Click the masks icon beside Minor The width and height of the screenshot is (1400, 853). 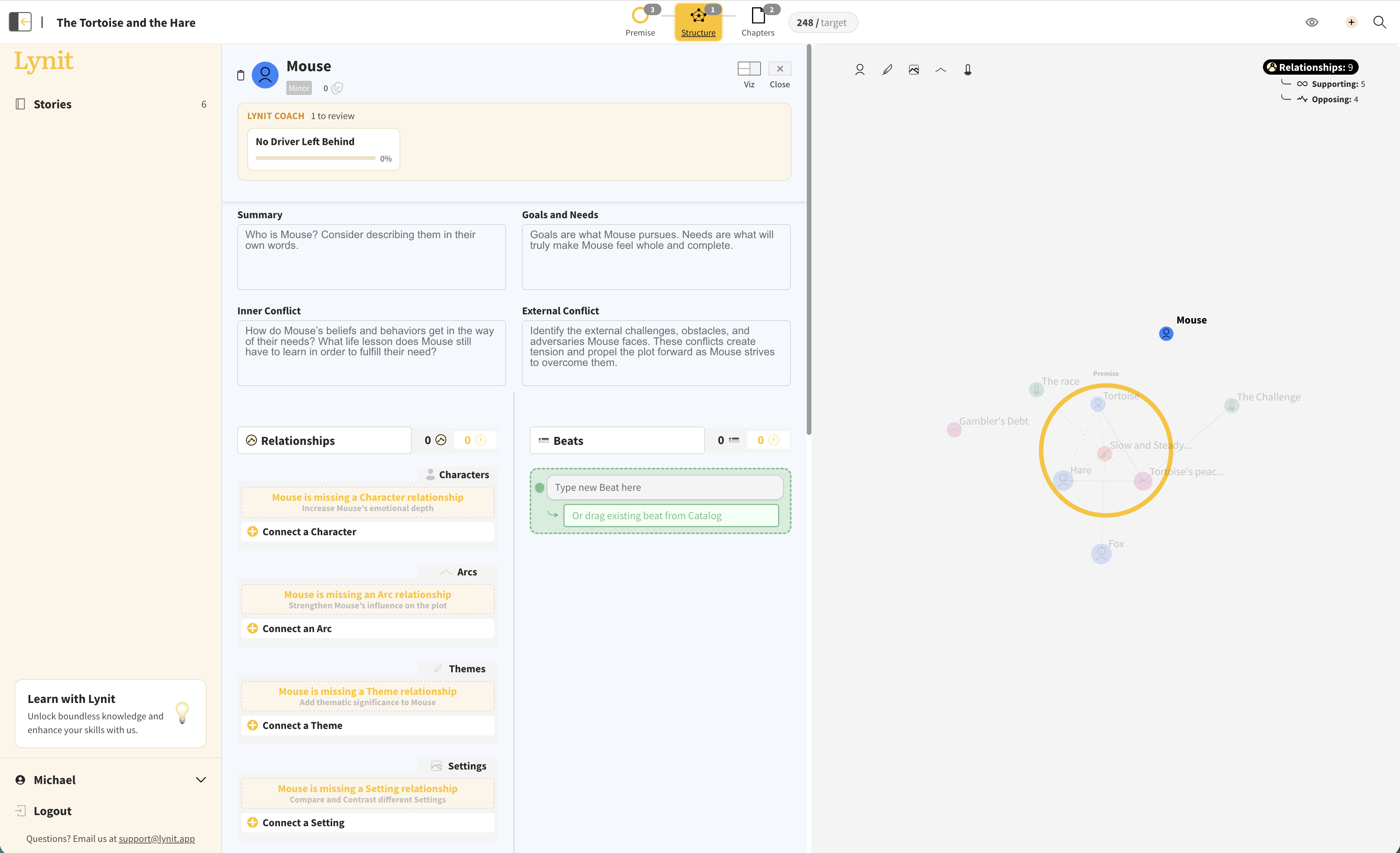338,88
